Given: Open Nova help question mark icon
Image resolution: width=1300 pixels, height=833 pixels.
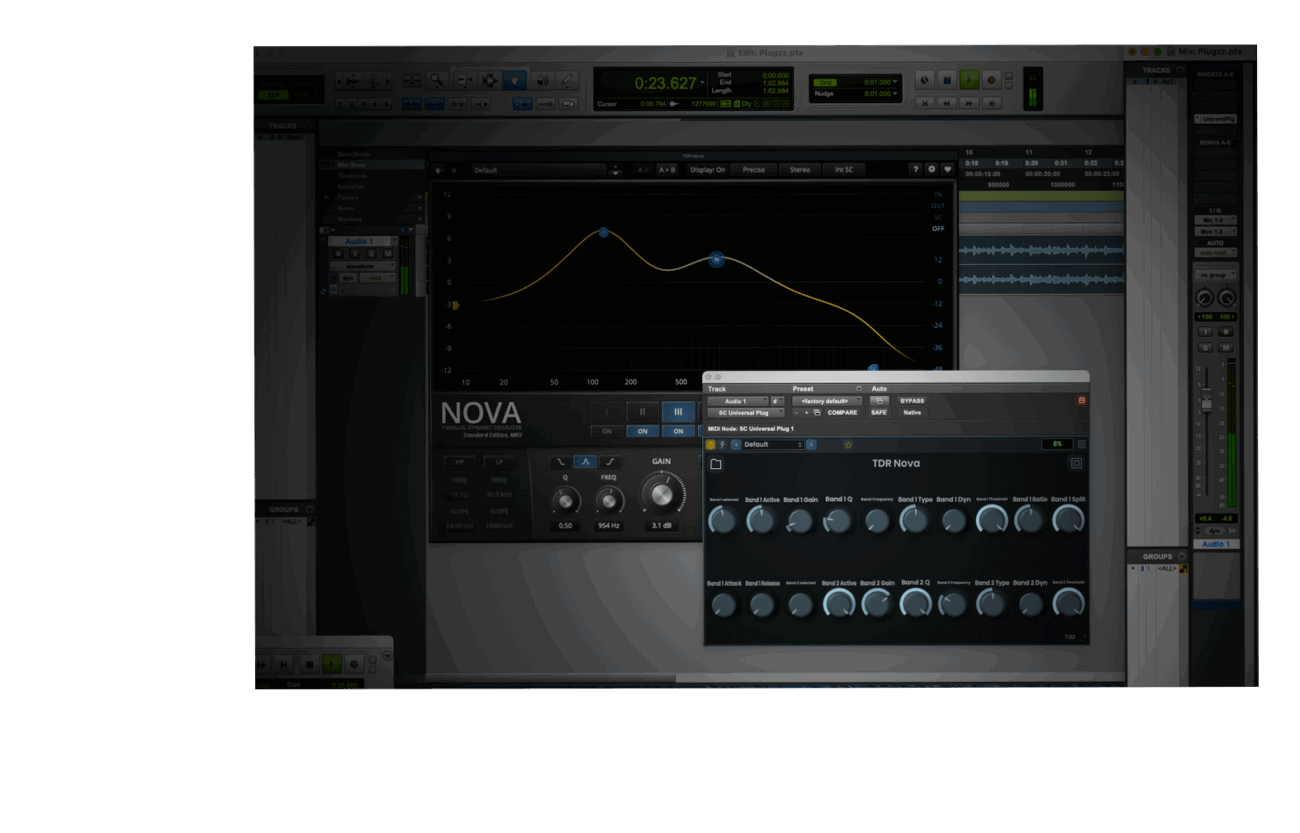Looking at the screenshot, I should [915, 170].
